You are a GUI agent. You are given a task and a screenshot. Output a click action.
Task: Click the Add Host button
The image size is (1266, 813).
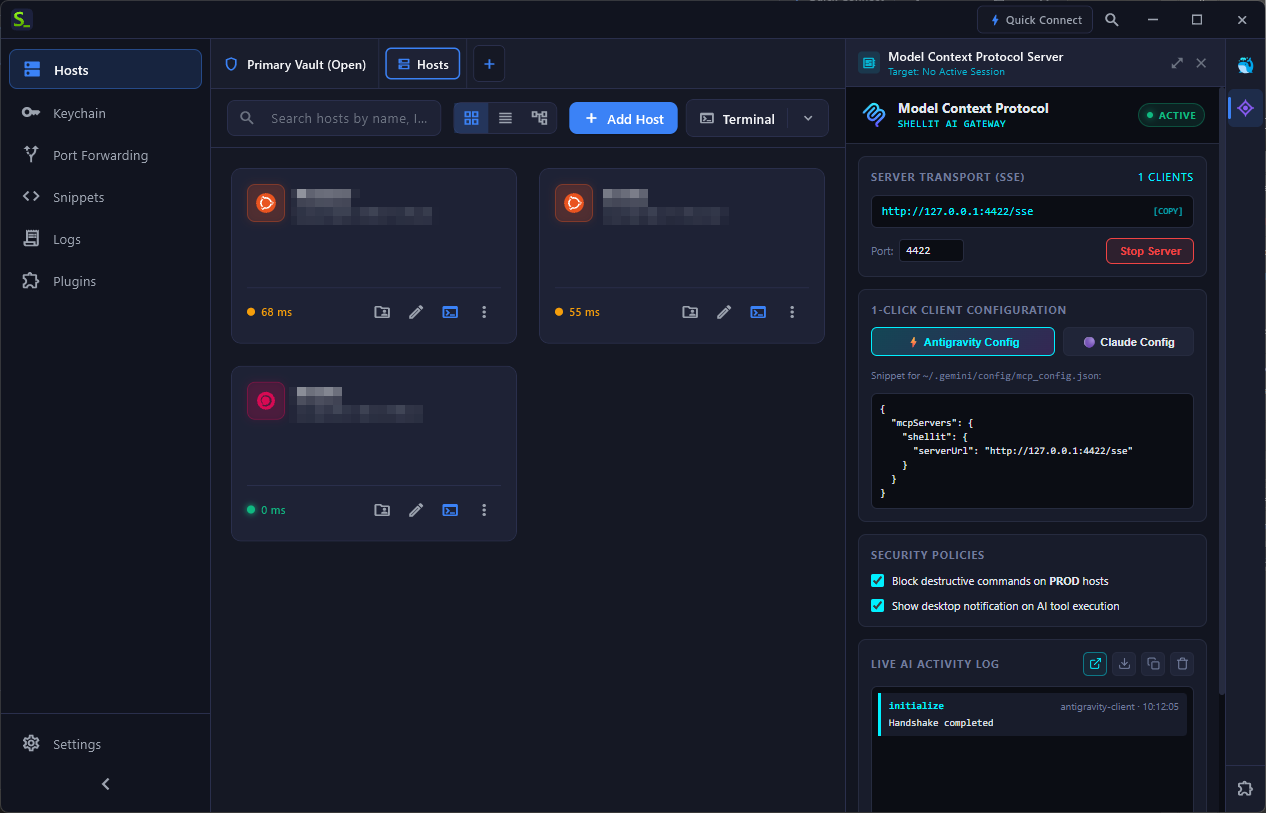(x=624, y=118)
